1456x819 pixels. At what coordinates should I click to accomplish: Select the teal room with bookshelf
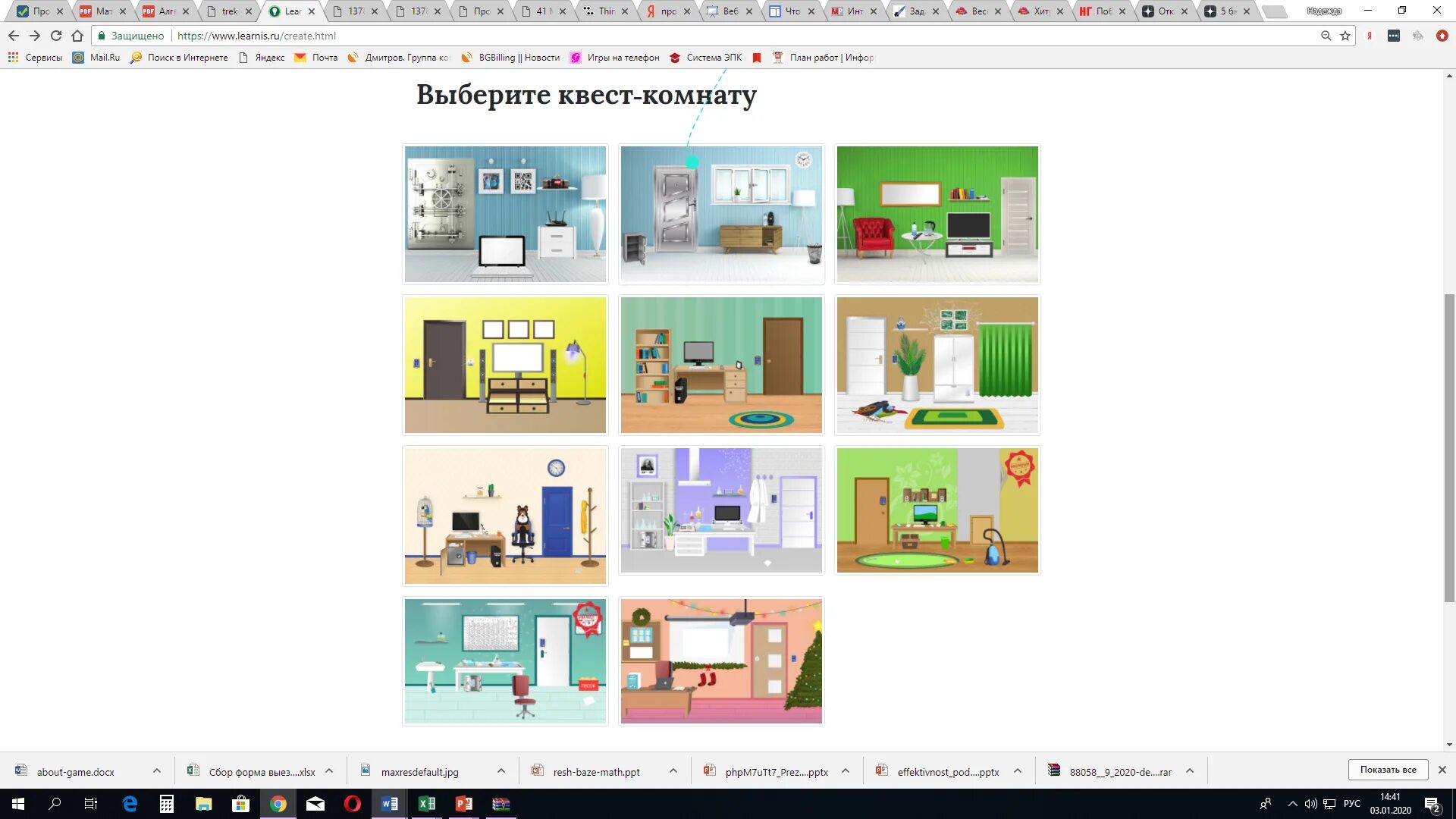tap(721, 365)
